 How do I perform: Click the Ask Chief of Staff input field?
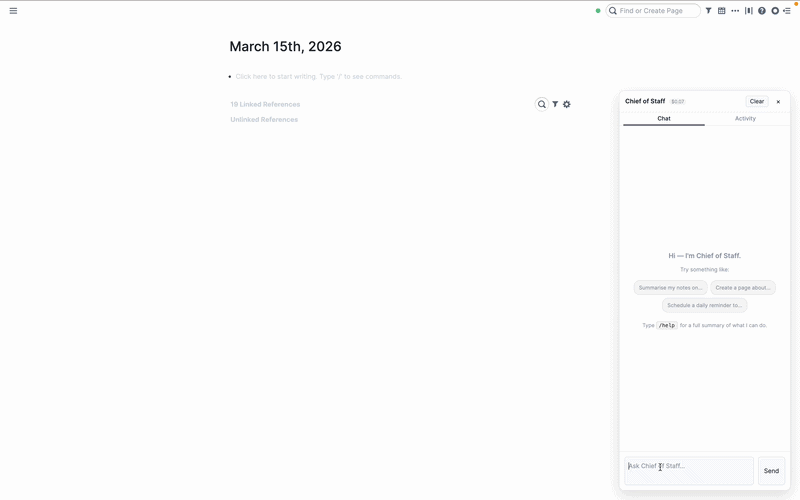(689, 471)
